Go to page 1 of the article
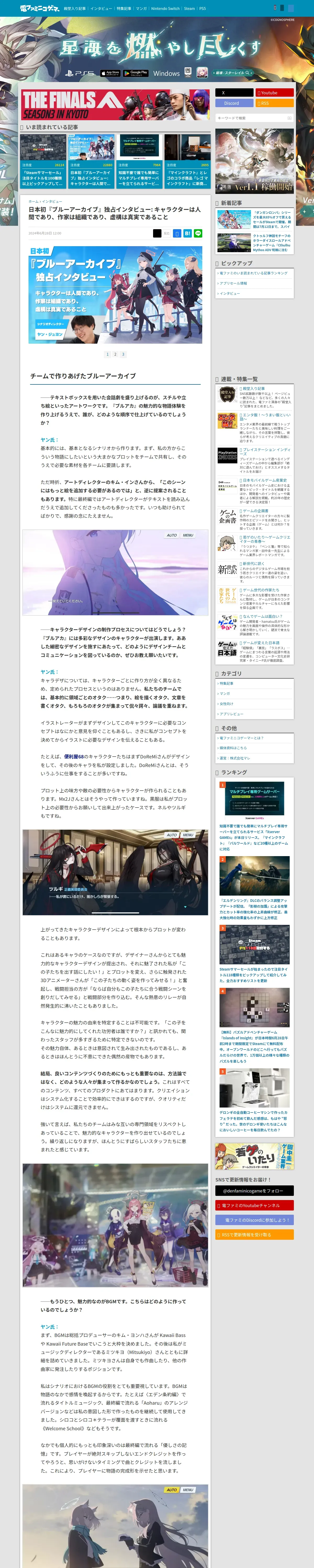This screenshot has height=1568, width=314. tap(107, 354)
